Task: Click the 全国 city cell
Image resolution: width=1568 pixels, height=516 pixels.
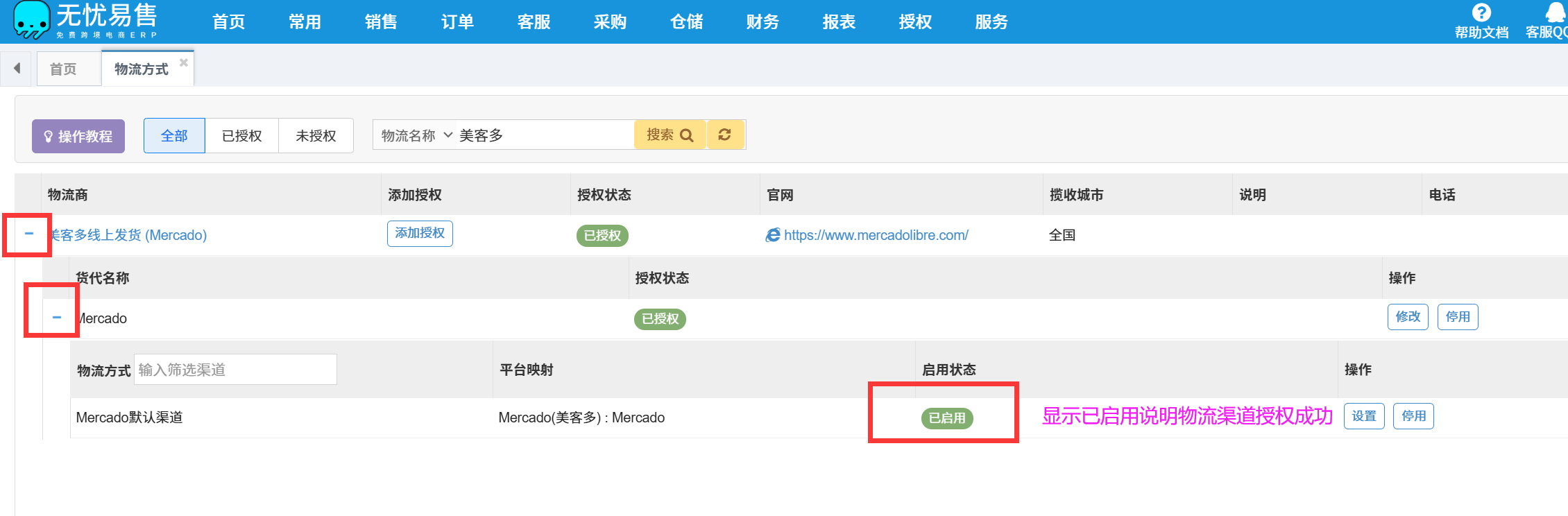Action: pyautogui.click(x=1062, y=235)
